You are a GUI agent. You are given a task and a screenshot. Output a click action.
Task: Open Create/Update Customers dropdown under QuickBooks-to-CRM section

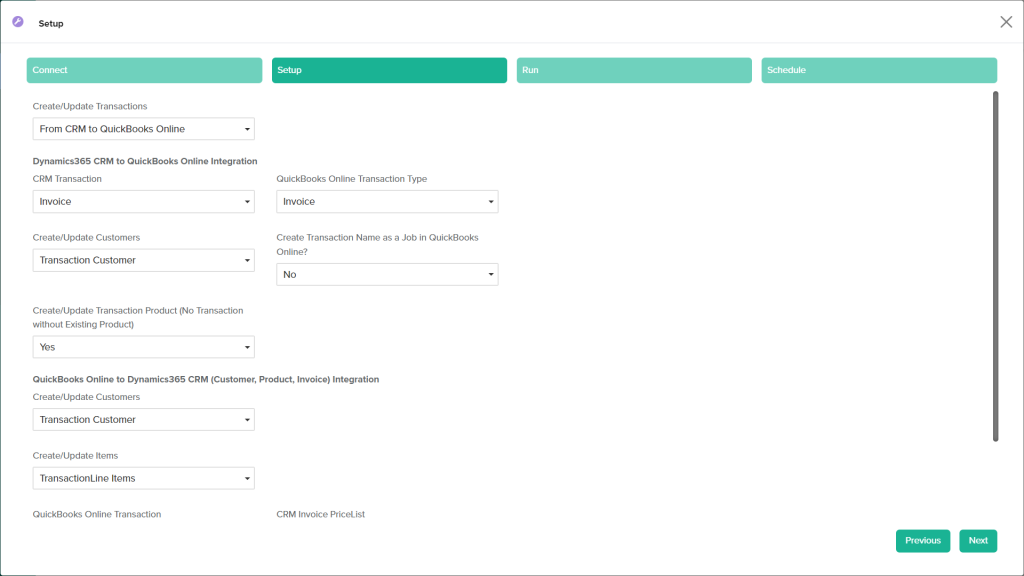(x=143, y=420)
